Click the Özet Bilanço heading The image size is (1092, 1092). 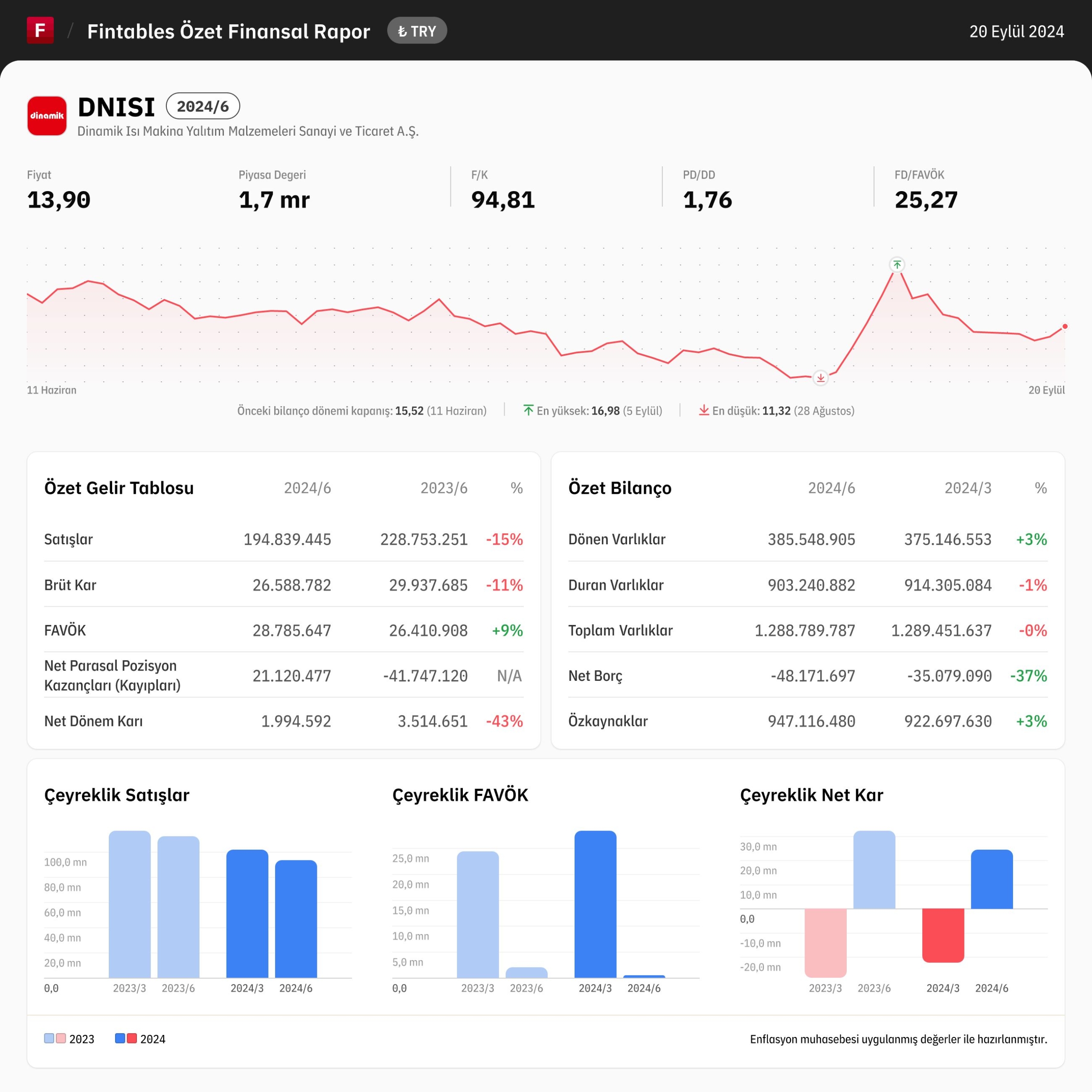pyautogui.click(x=619, y=488)
